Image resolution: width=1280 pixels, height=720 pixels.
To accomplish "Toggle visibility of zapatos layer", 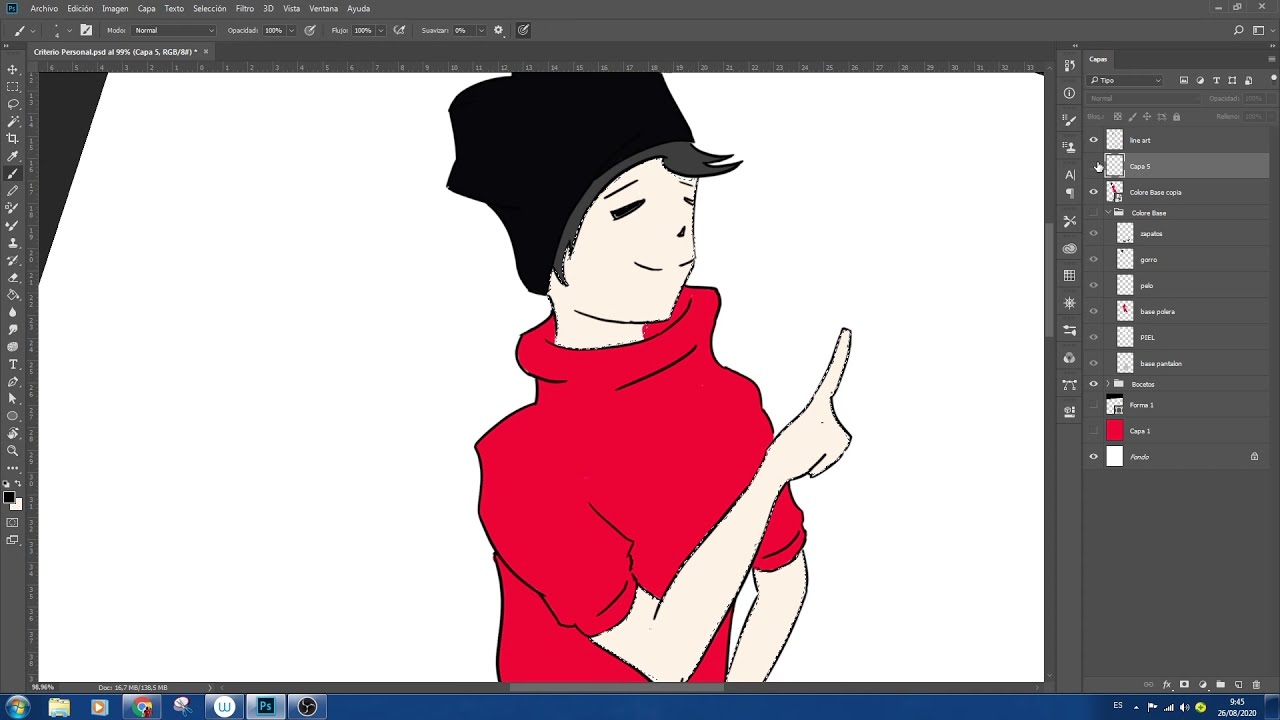I will (x=1093, y=234).
